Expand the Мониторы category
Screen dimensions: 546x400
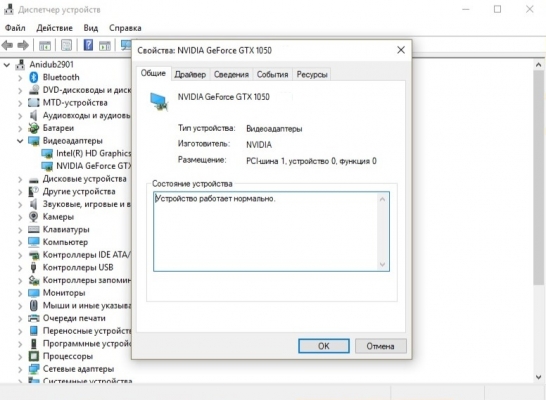coord(20,293)
